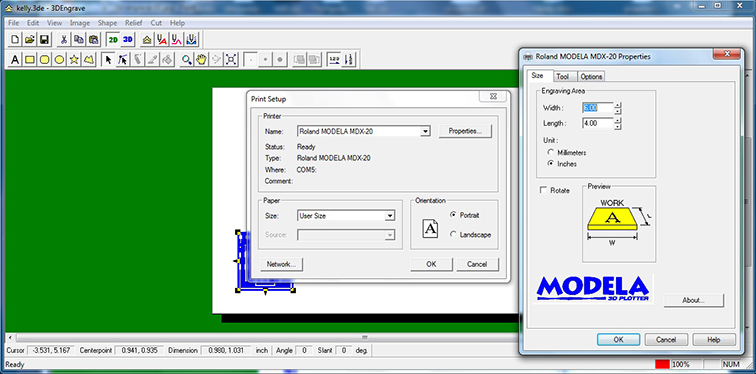
Task: Click the 123 horizontal text direction icon
Action: [334, 60]
